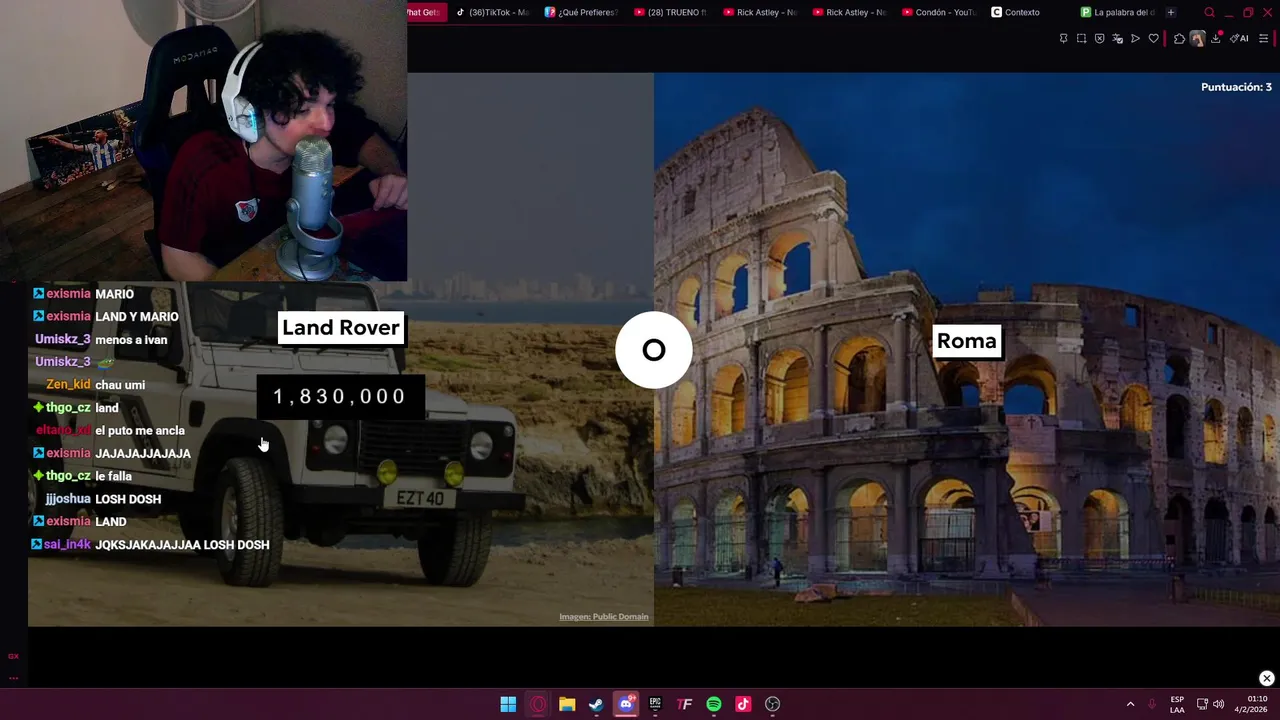This screenshot has width=1280, height=720.
Task: Open File Explorer from the taskbar
Action: (x=567, y=704)
